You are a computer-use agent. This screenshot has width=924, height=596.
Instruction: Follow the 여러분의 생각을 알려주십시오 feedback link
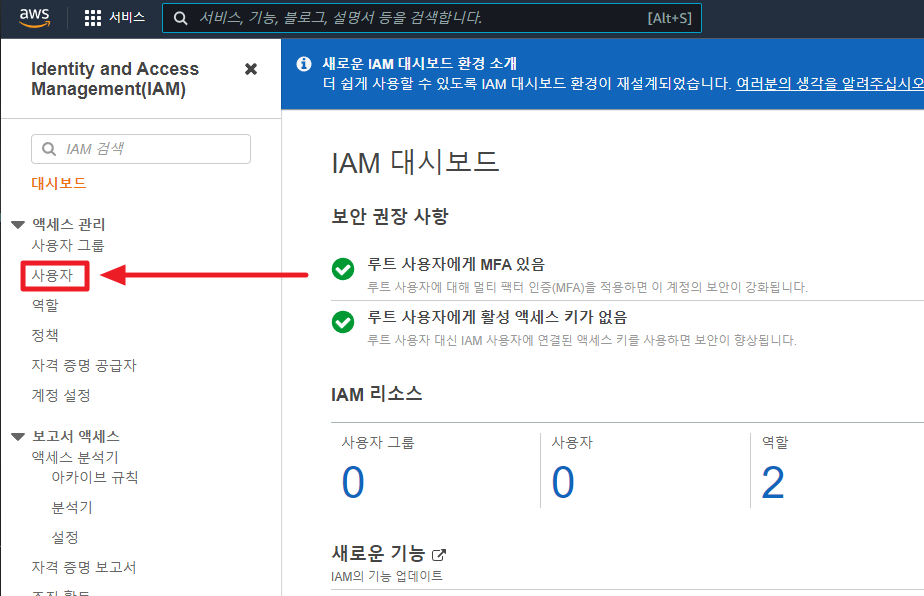tap(830, 84)
